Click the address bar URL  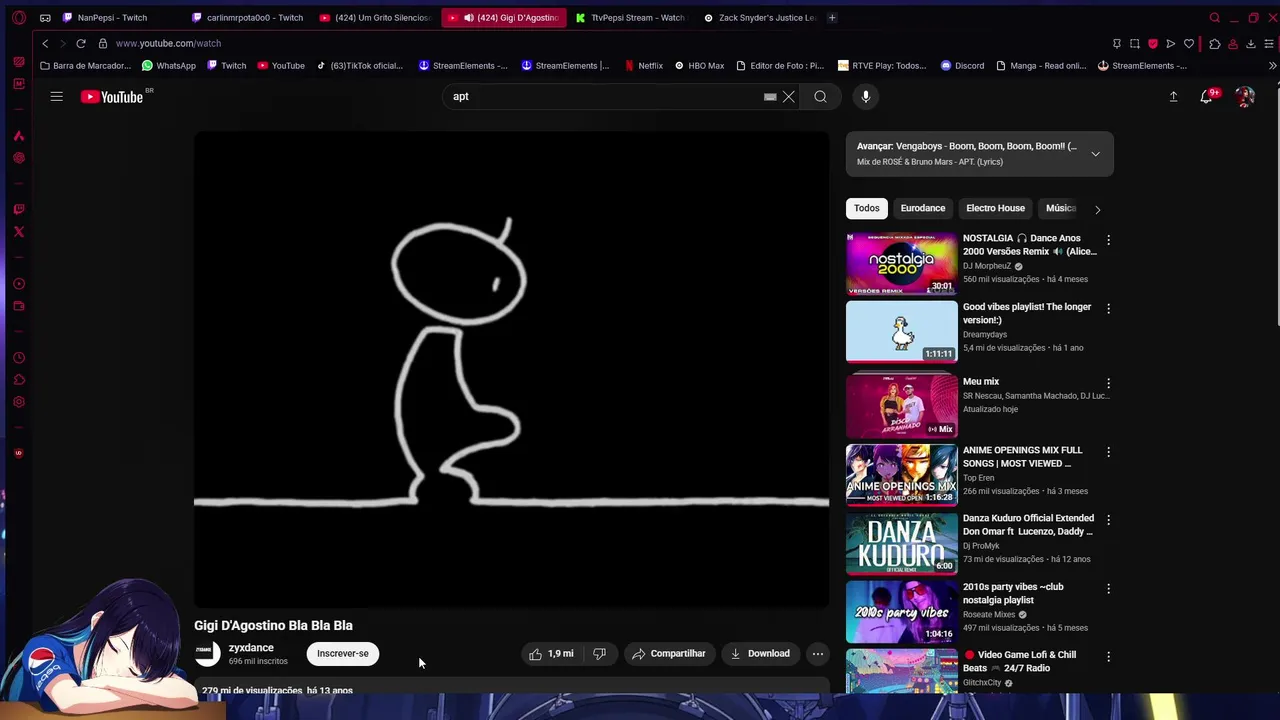click(168, 44)
